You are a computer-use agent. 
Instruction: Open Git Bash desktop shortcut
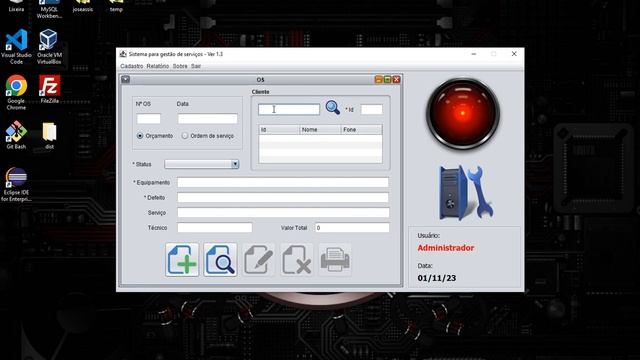tap(16, 135)
